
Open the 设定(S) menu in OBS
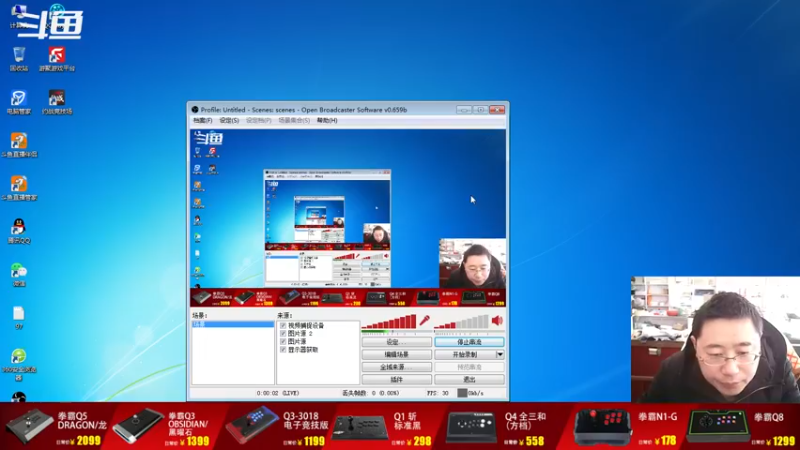tap(229, 121)
